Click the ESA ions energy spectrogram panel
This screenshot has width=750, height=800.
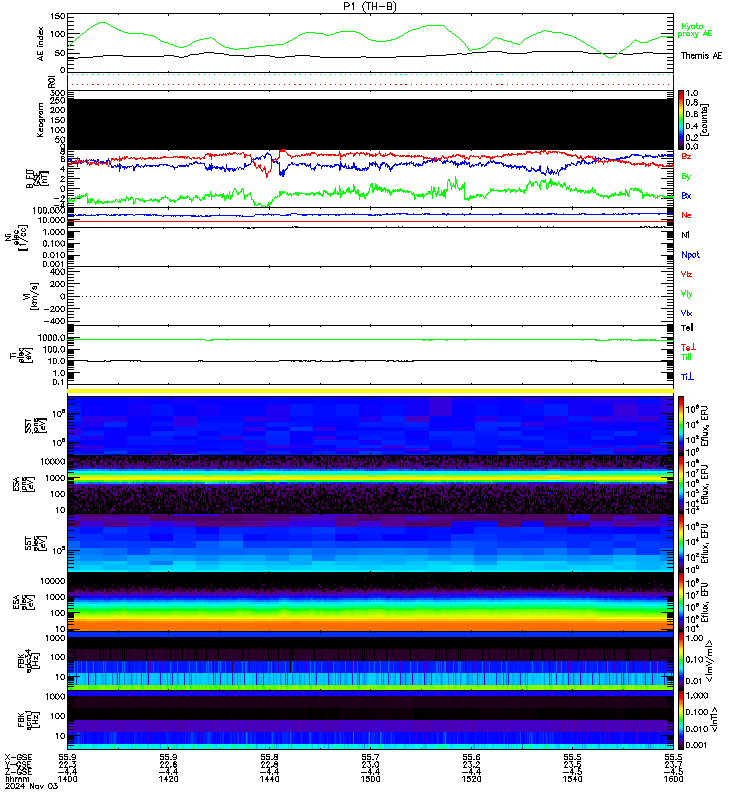click(x=370, y=485)
